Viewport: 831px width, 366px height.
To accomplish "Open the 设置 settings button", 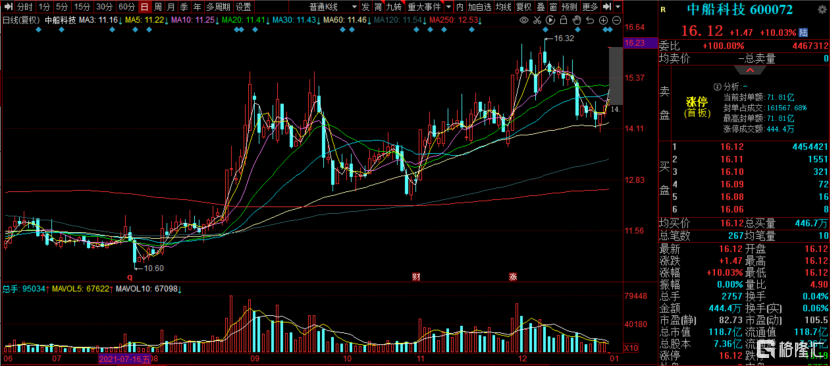I will click(244, 7).
